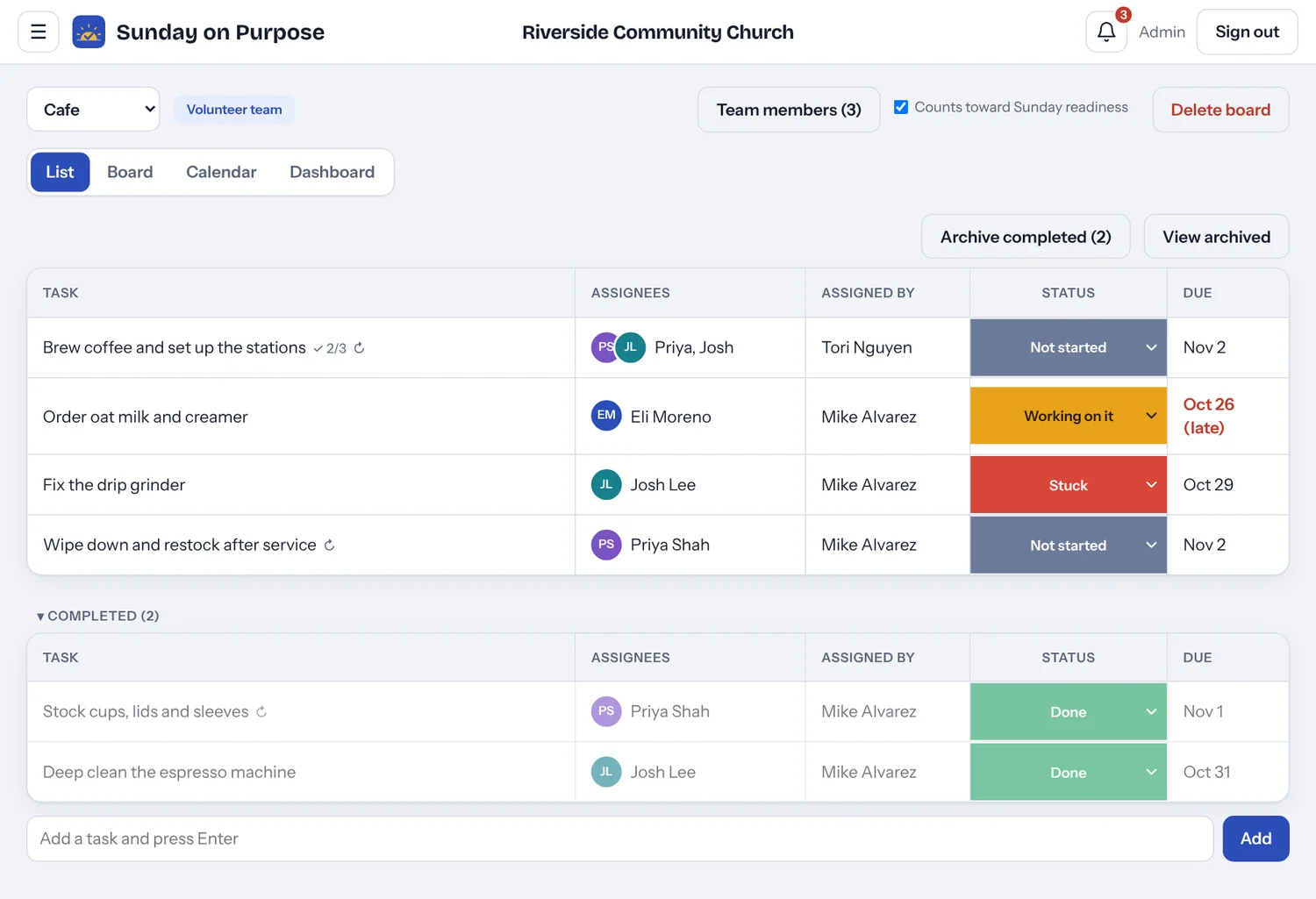
Task: Click recurring icon on Wipe down task
Action: (329, 546)
